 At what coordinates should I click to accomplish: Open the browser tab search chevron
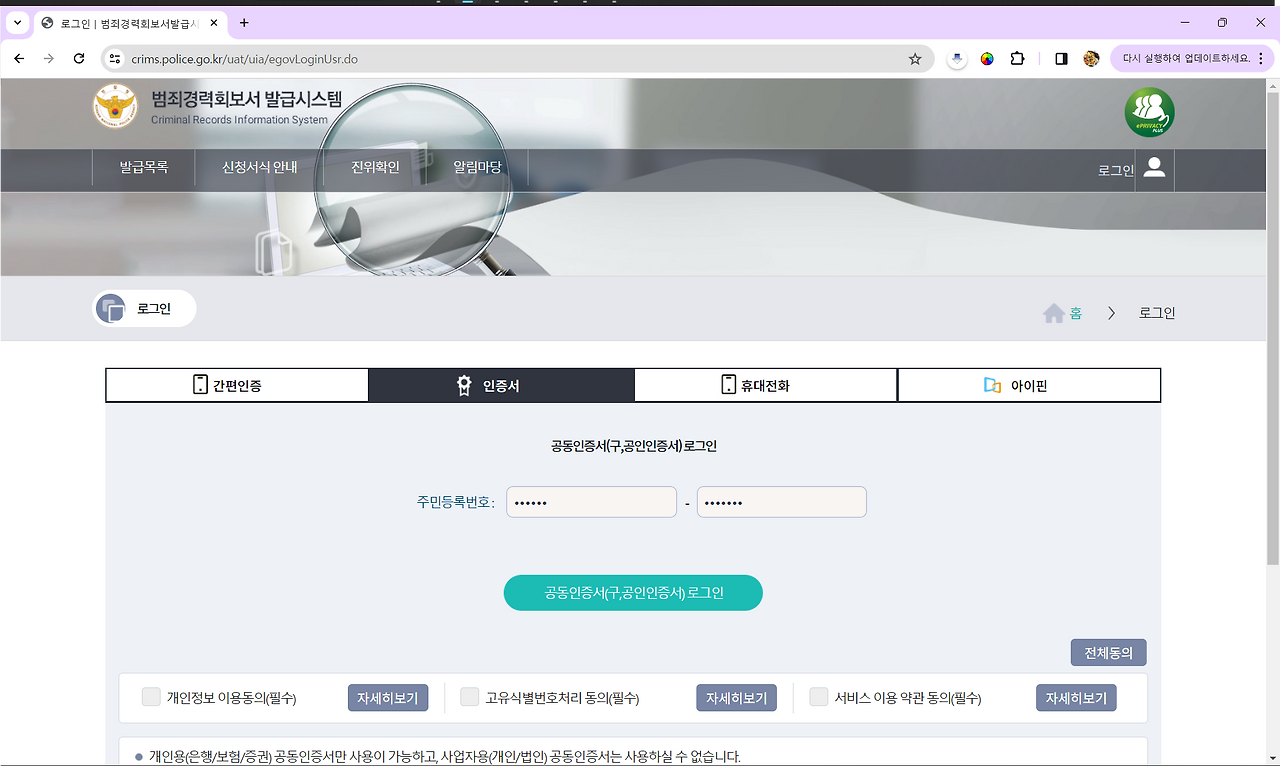(16, 22)
